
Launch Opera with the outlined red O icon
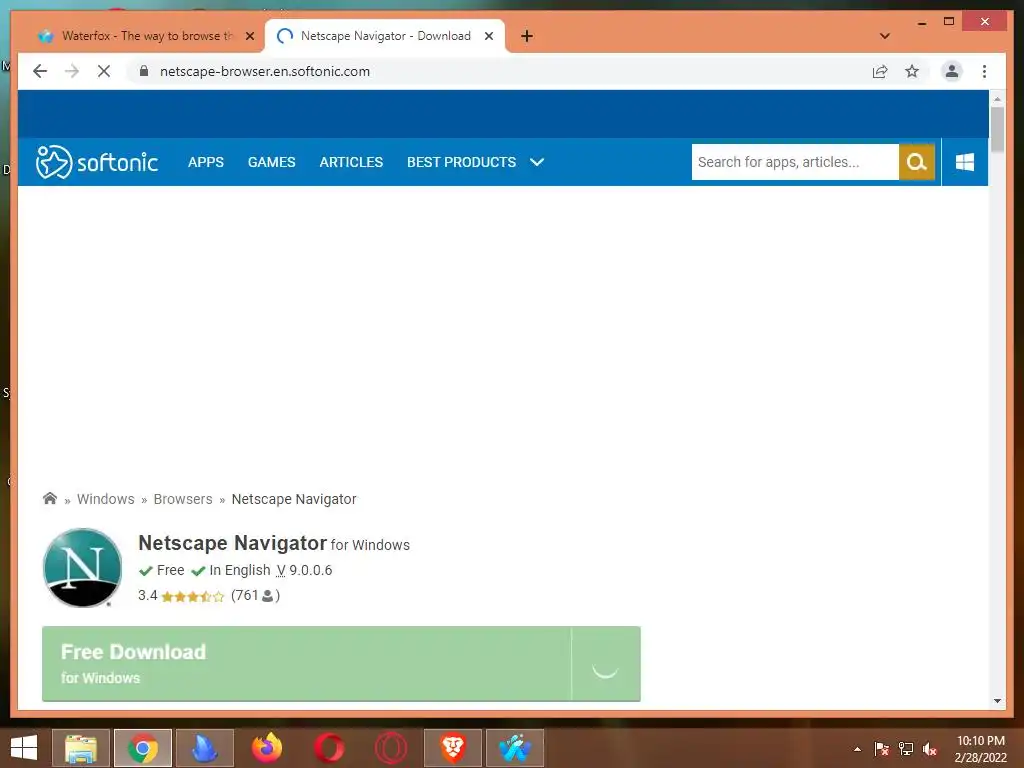391,748
